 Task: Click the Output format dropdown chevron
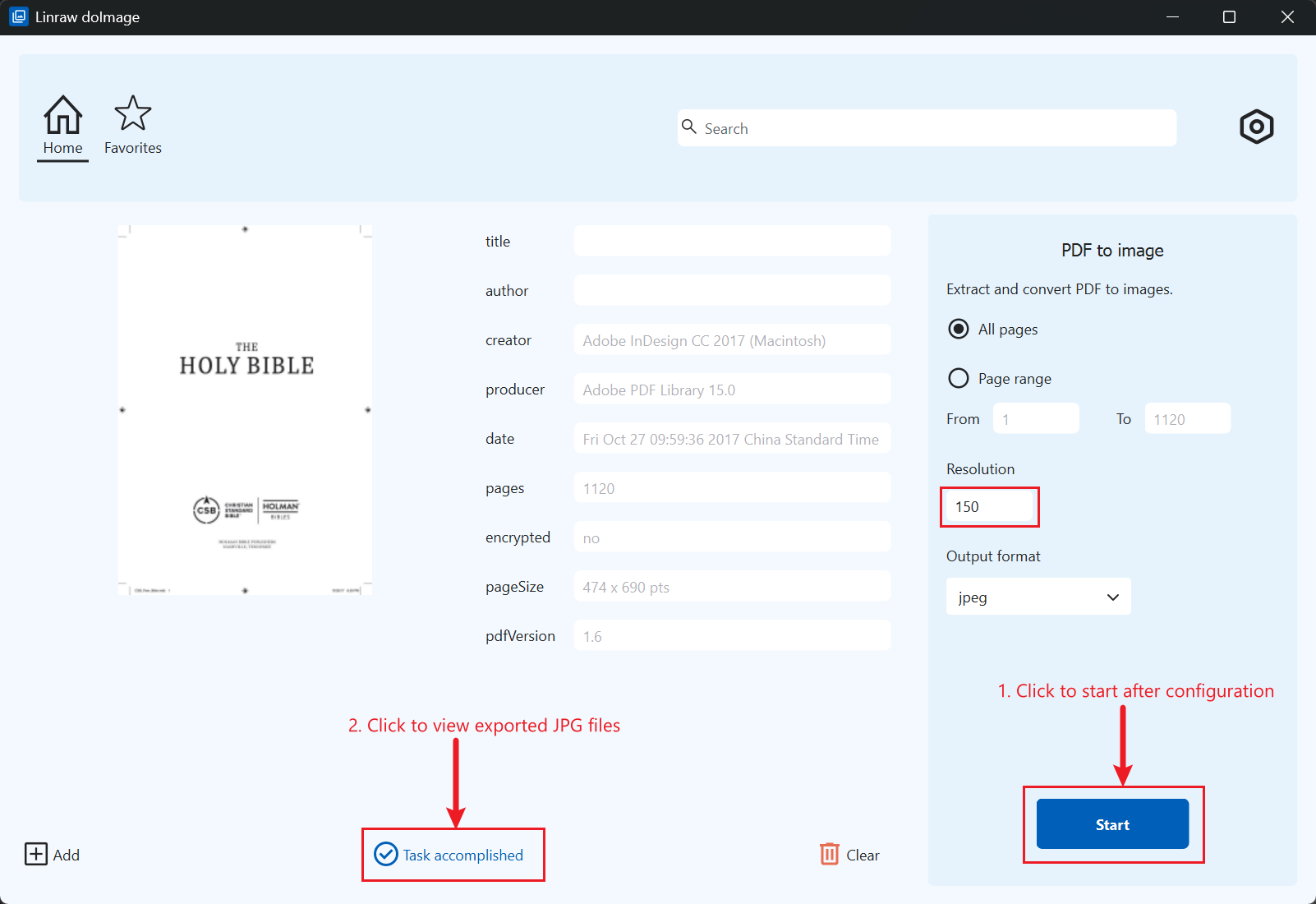[1113, 597]
